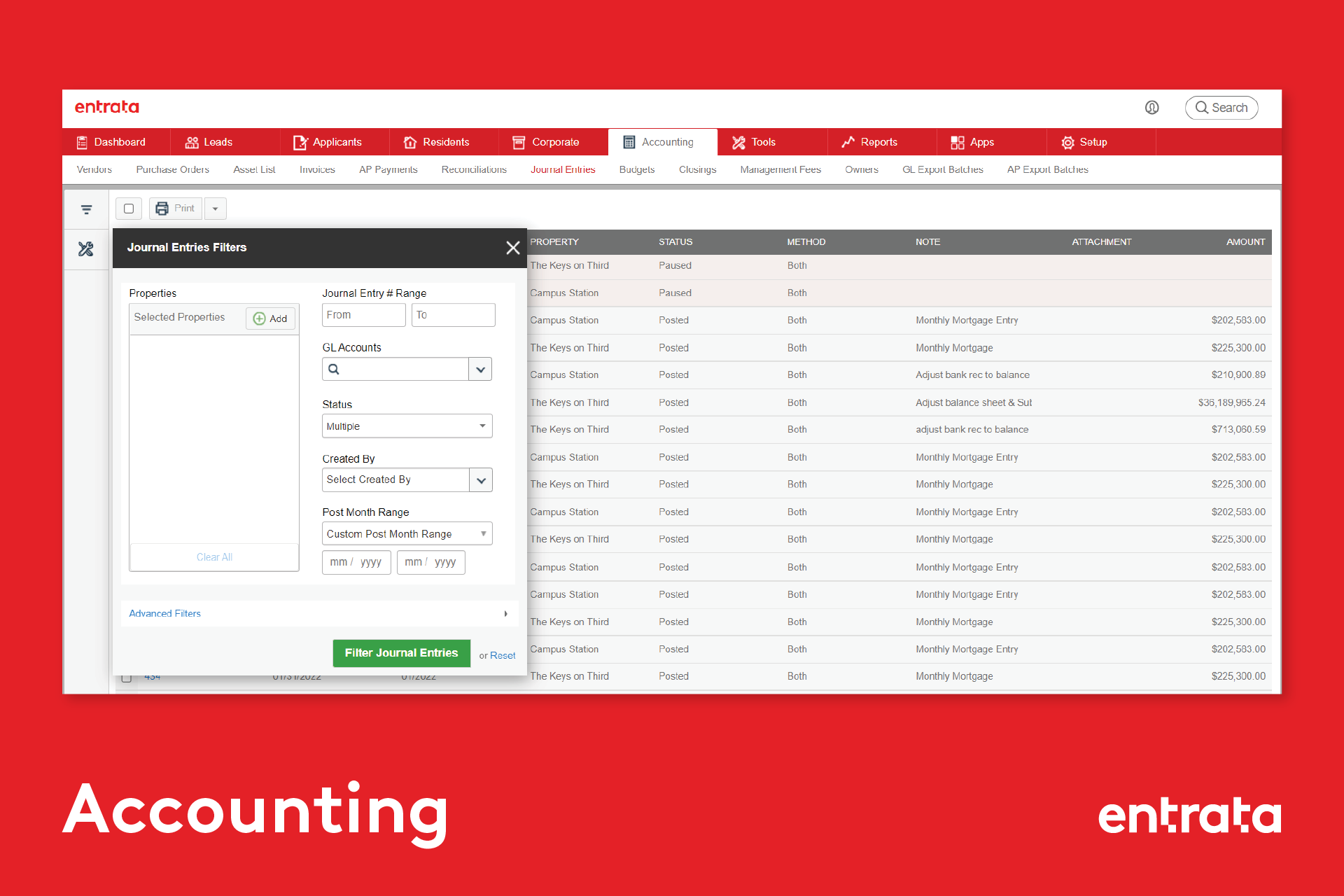This screenshot has height=896, width=1344.
Task: Click the filter icon in left sidebar
Action: tap(86, 209)
